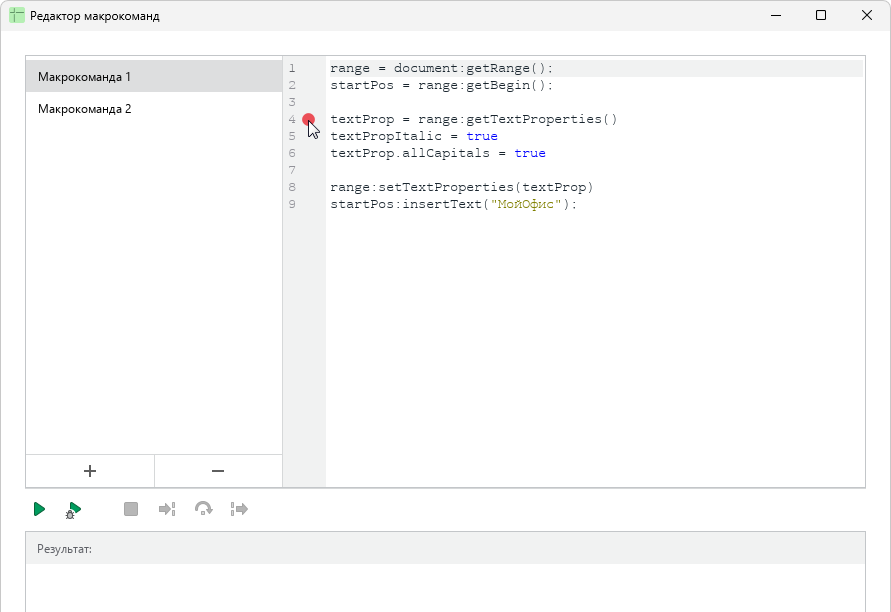Screen dimensions: 891x612
Task: Click line number 1 in the gutter
Action: click(292, 68)
